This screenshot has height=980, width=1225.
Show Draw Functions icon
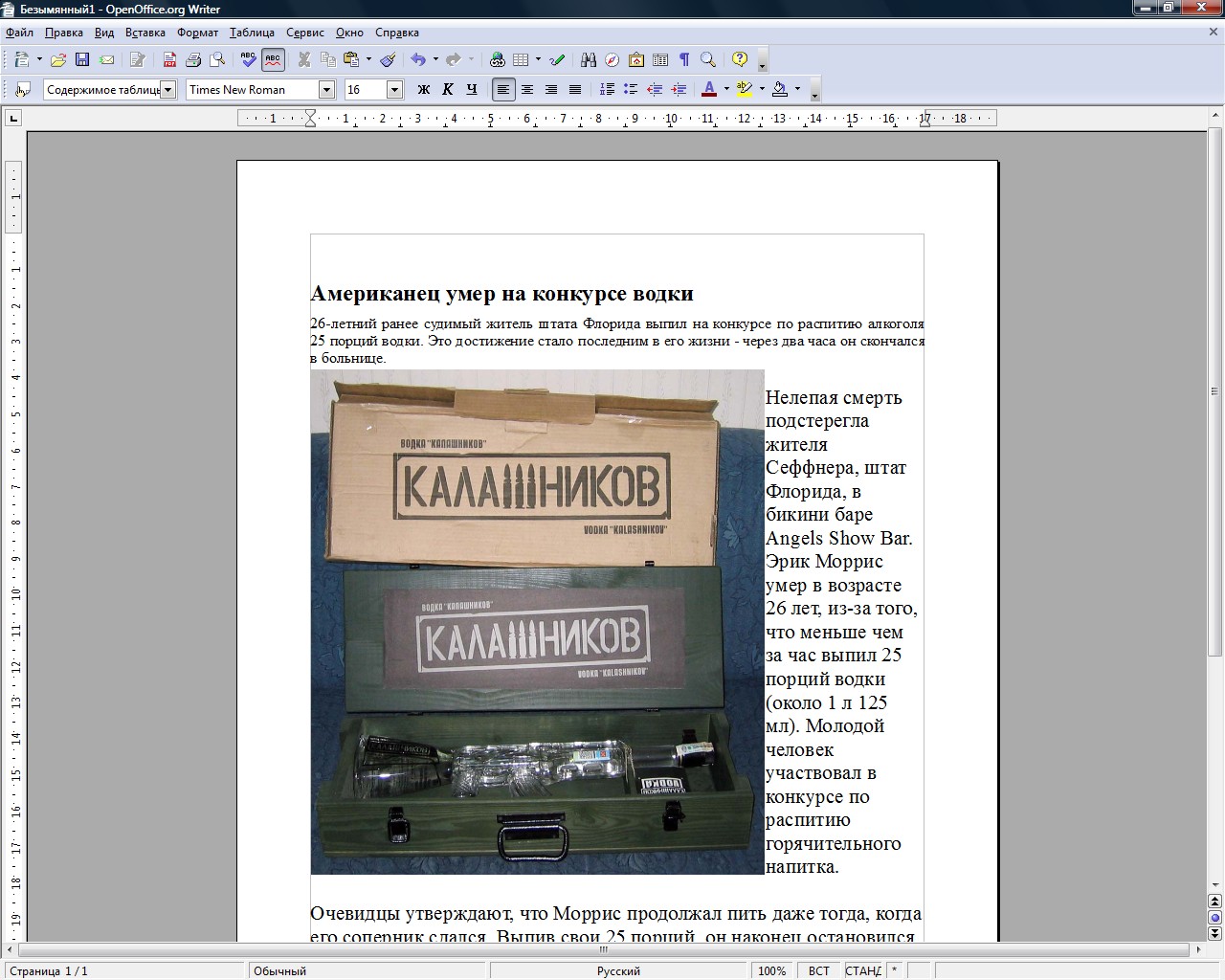coord(558,59)
